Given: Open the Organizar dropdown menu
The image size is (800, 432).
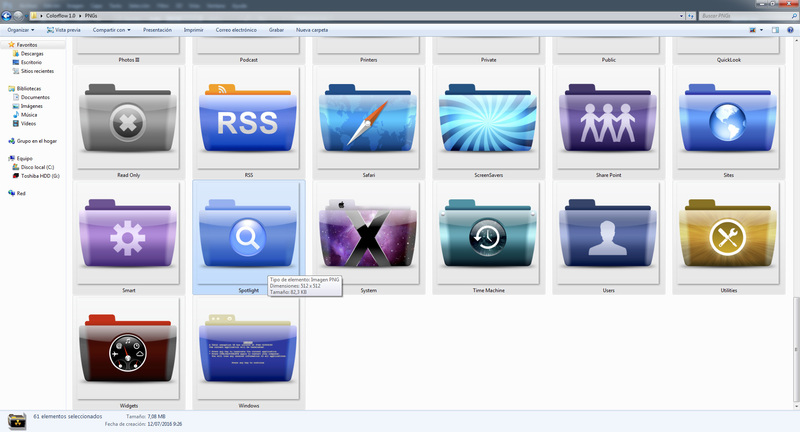Looking at the screenshot, I should (20, 30).
